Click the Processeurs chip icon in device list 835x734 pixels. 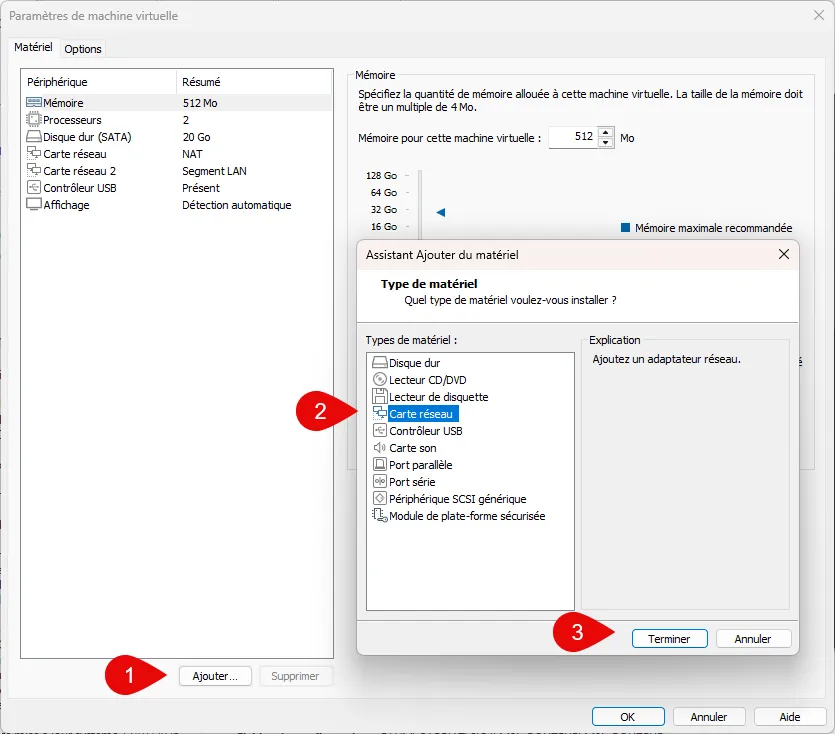(x=34, y=120)
